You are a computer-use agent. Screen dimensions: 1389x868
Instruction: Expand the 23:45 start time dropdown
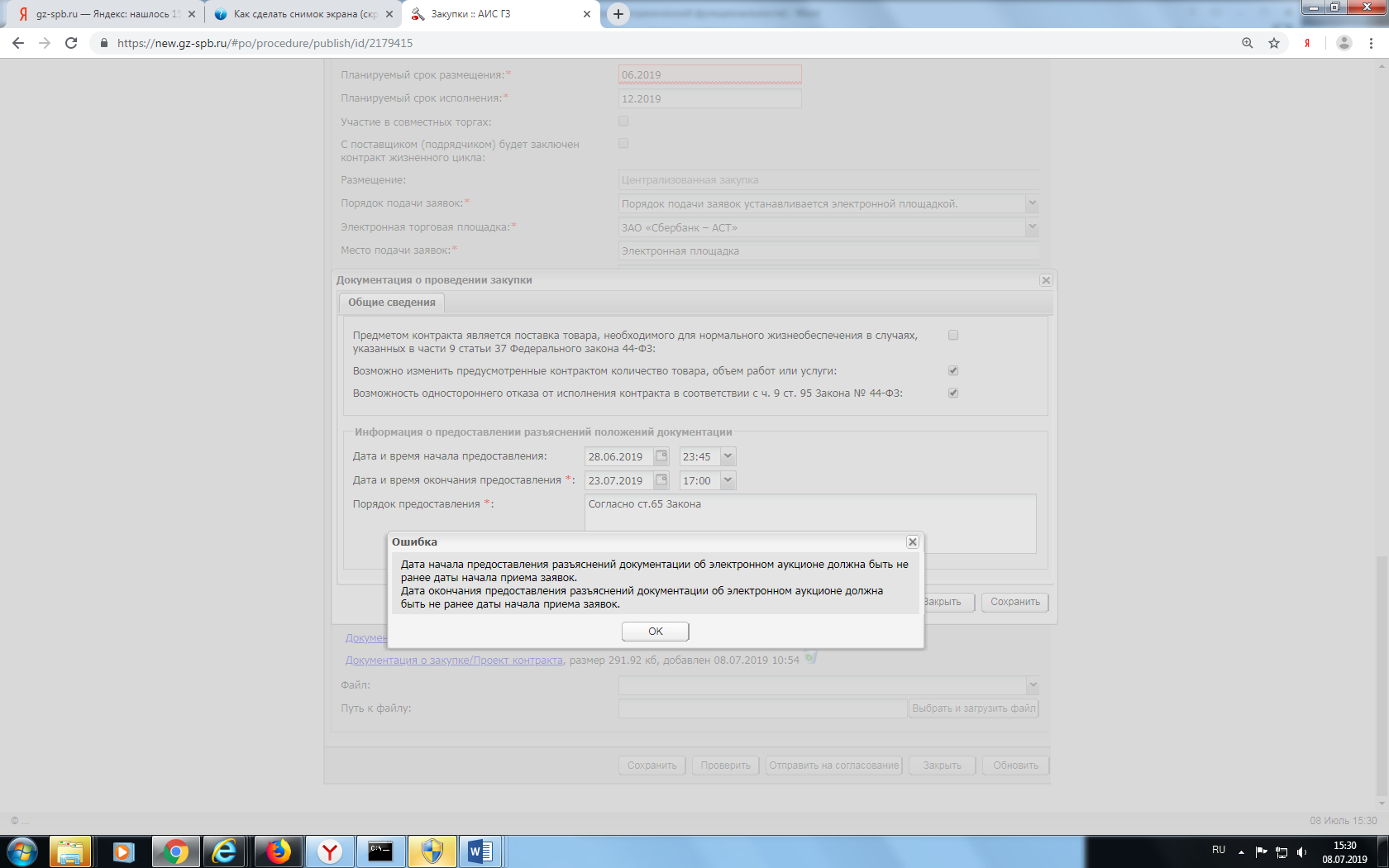click(x=728, y=456)
